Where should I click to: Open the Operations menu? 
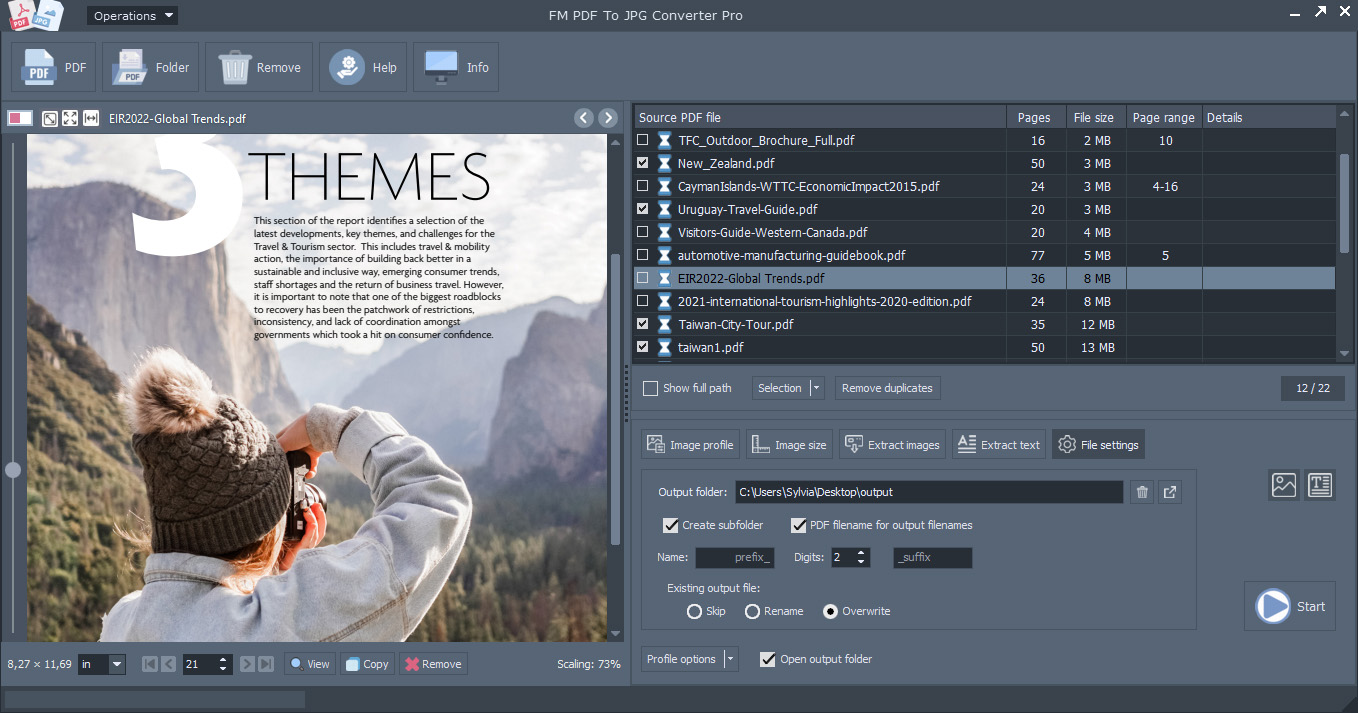coord(131,15)
